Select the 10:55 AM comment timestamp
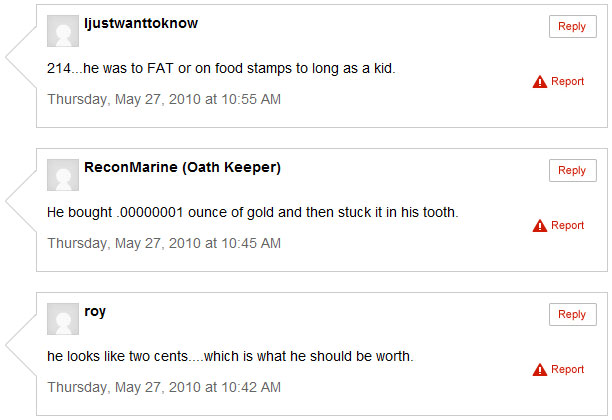 pos(164,99)
